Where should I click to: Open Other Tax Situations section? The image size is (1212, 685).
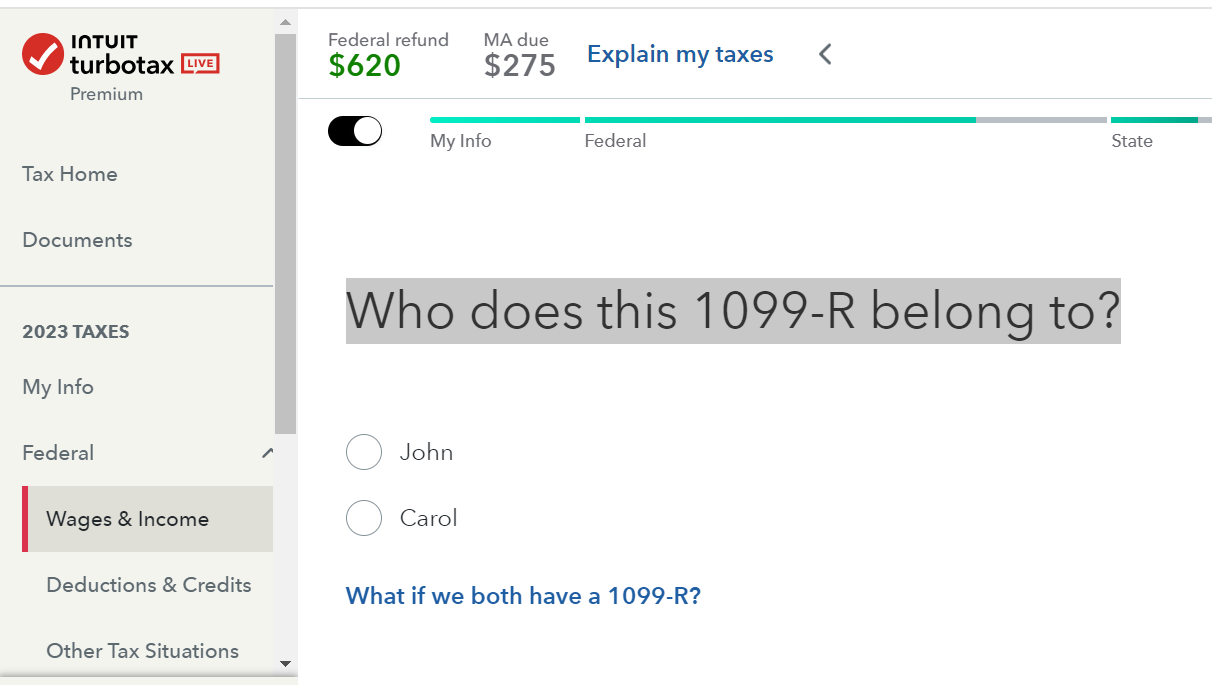click(x=143, y=651)
